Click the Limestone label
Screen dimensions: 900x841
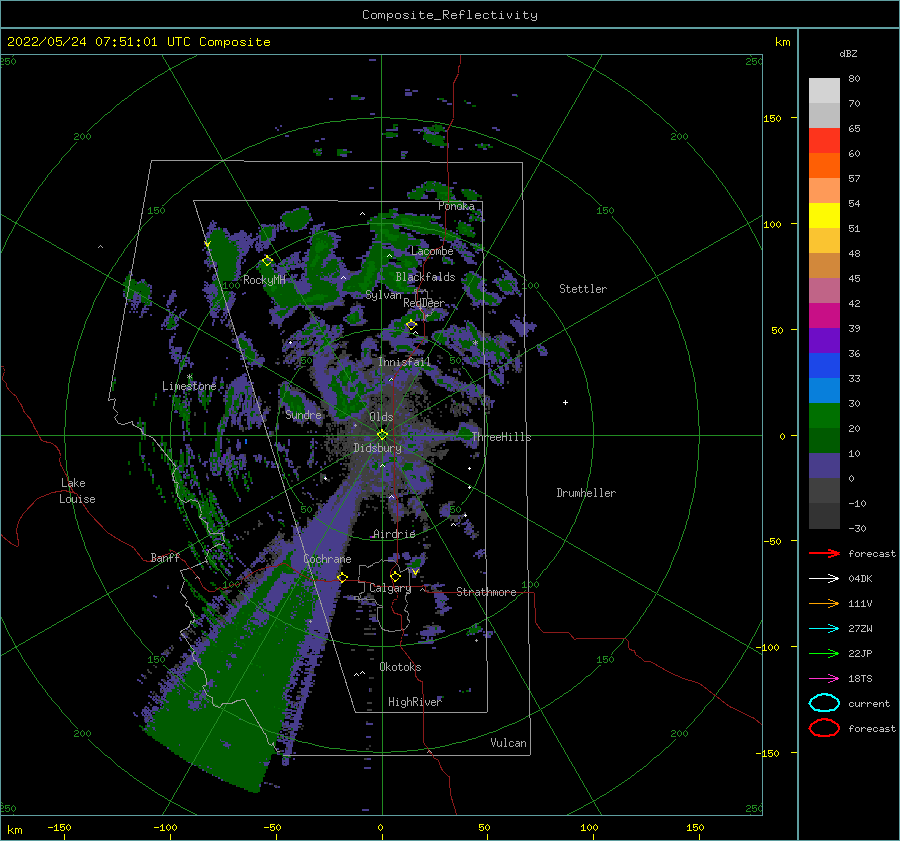189,386
